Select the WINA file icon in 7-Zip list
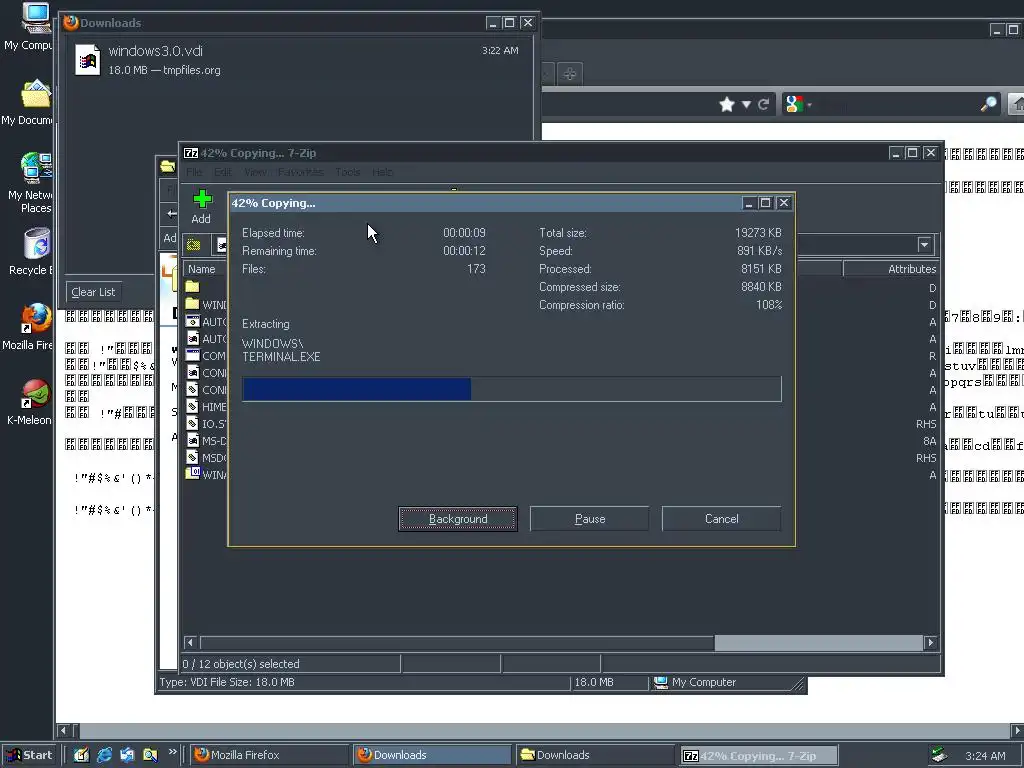Screen dimensions: 1024x768 [192, 474]
